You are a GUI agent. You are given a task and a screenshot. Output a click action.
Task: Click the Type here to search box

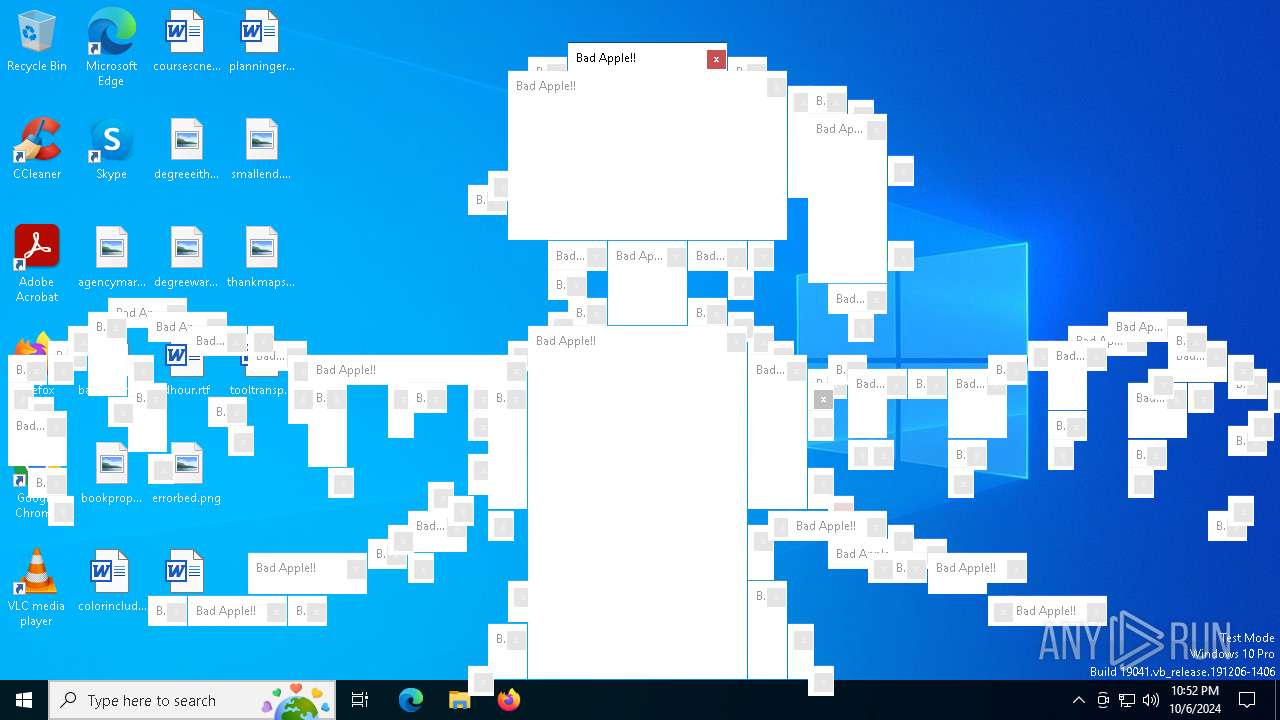192,700
